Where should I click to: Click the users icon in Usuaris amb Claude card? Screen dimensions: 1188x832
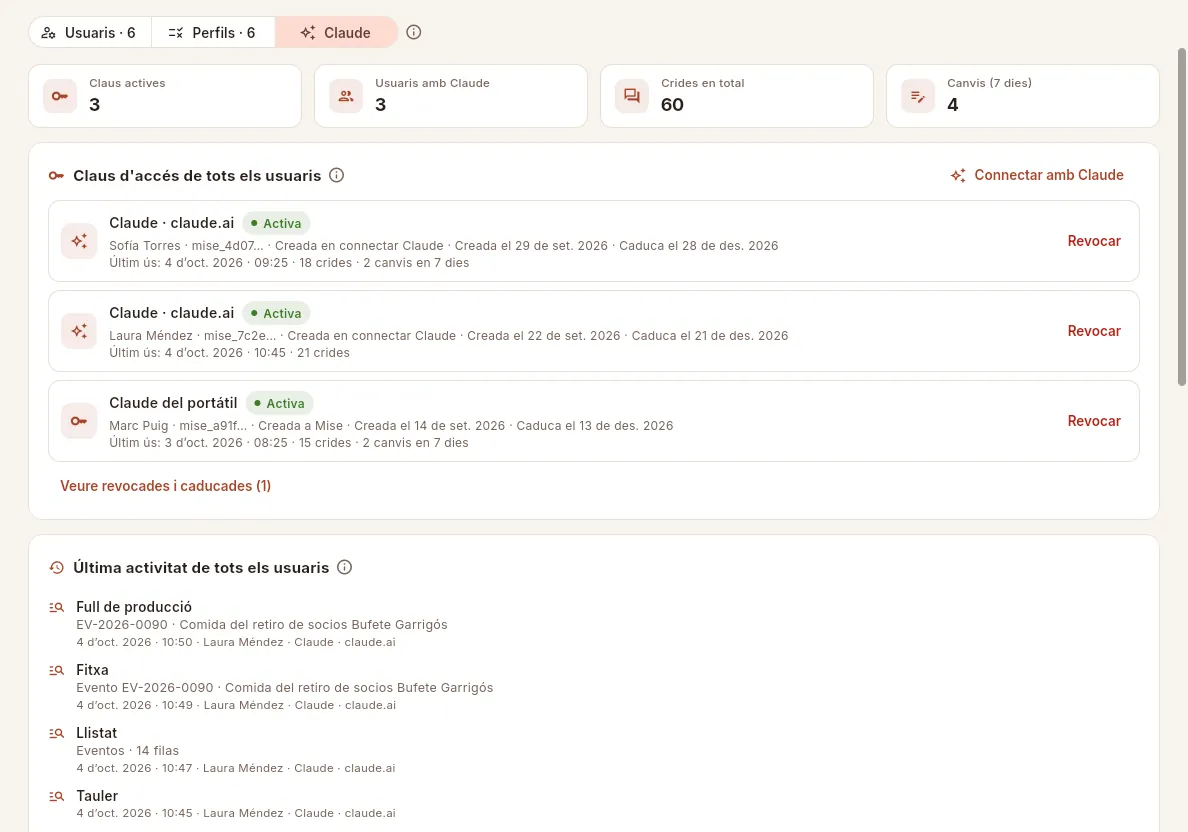point(346,96)
